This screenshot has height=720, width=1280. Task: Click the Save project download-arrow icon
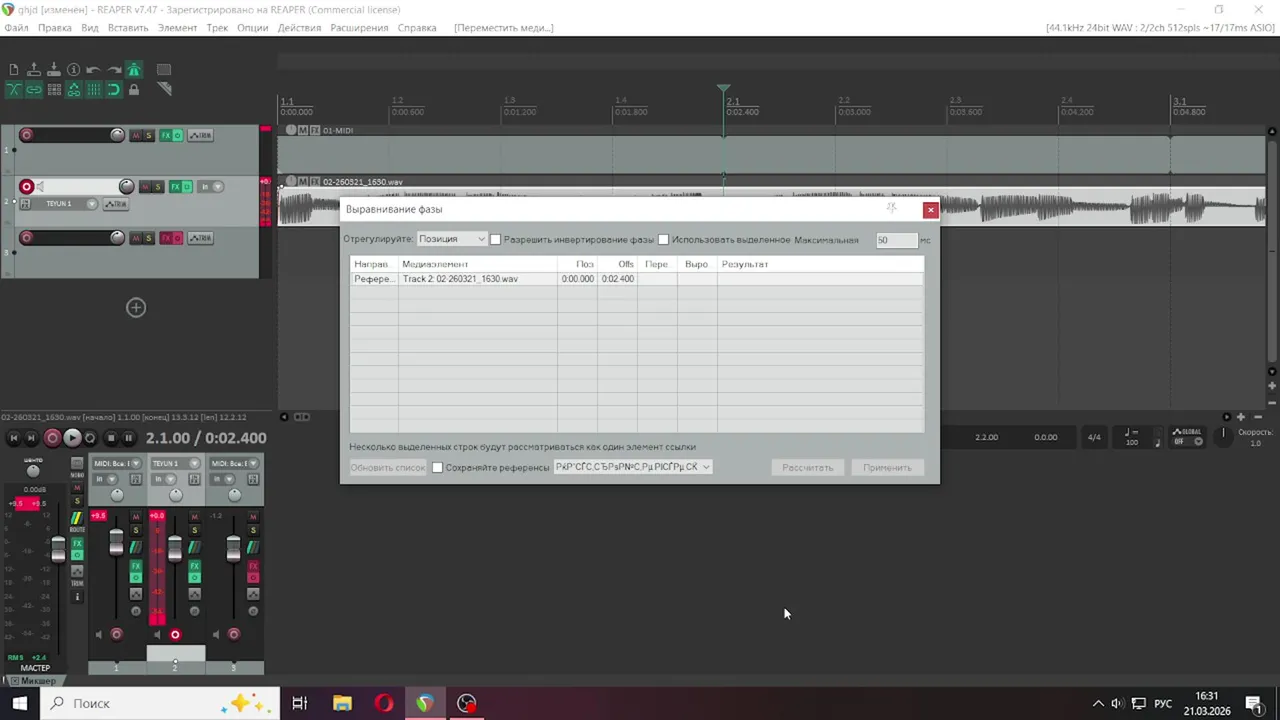tap(53, 70)
